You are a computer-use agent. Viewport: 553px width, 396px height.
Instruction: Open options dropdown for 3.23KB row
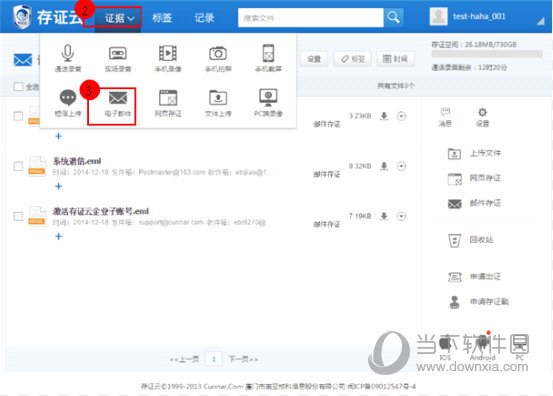pos(401,116)
